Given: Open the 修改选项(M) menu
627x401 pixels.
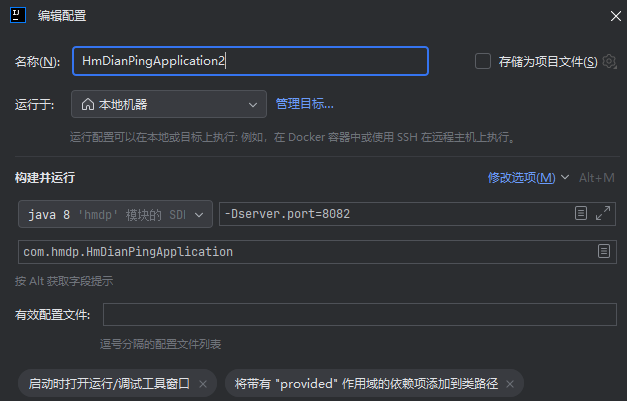Looking at the screenshot, I should pos(528,178).
